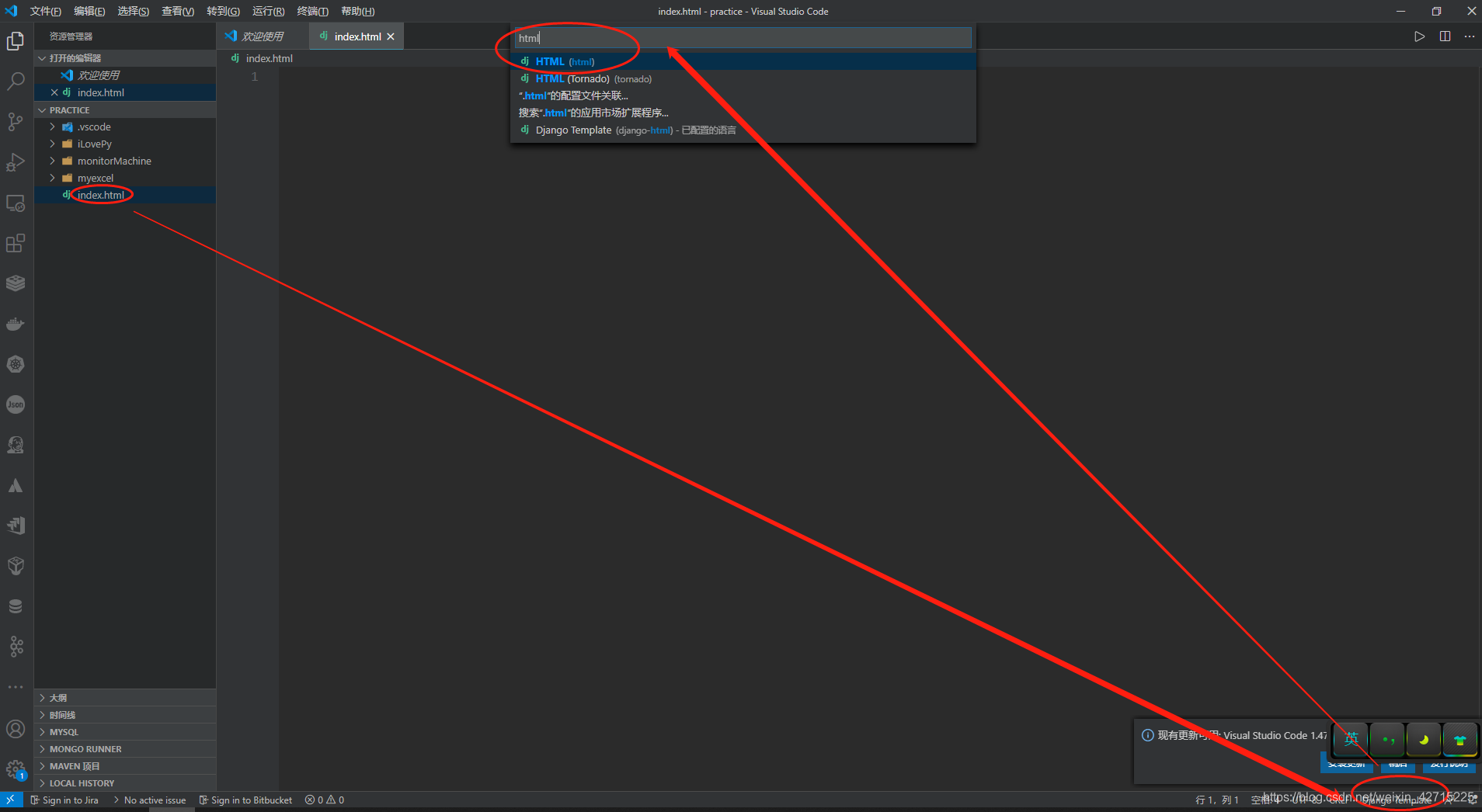
Task: Go to line via 行 1, 列 1
Action: pos(1216,800)
